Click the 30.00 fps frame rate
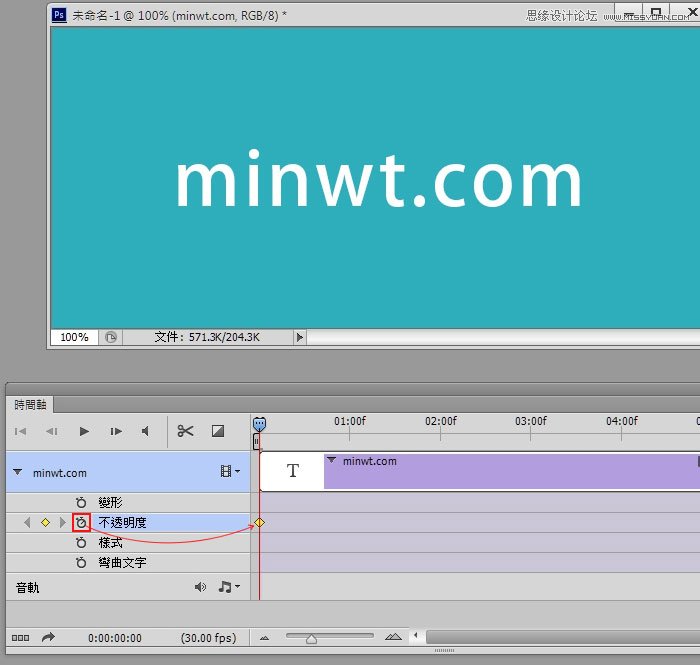 point(208,638)
